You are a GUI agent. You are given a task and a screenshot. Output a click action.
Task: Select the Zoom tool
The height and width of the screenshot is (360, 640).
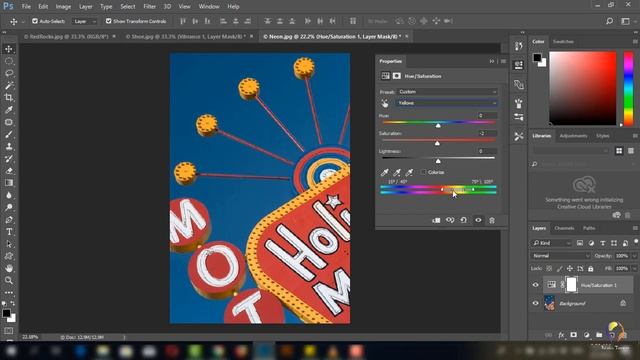pyautogui.click(x=9, y=280)
